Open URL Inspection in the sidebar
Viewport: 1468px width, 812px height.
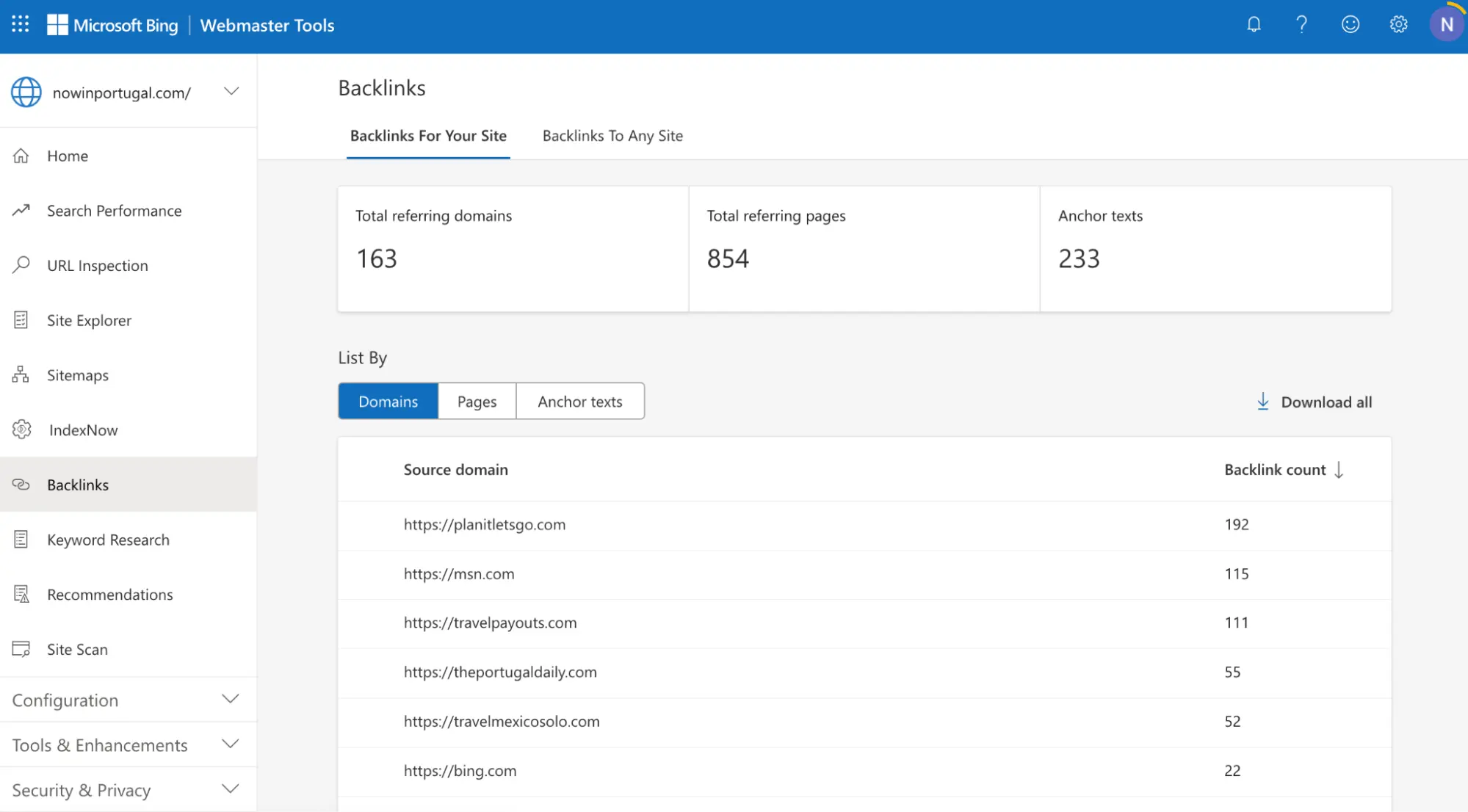click(129, 265)
